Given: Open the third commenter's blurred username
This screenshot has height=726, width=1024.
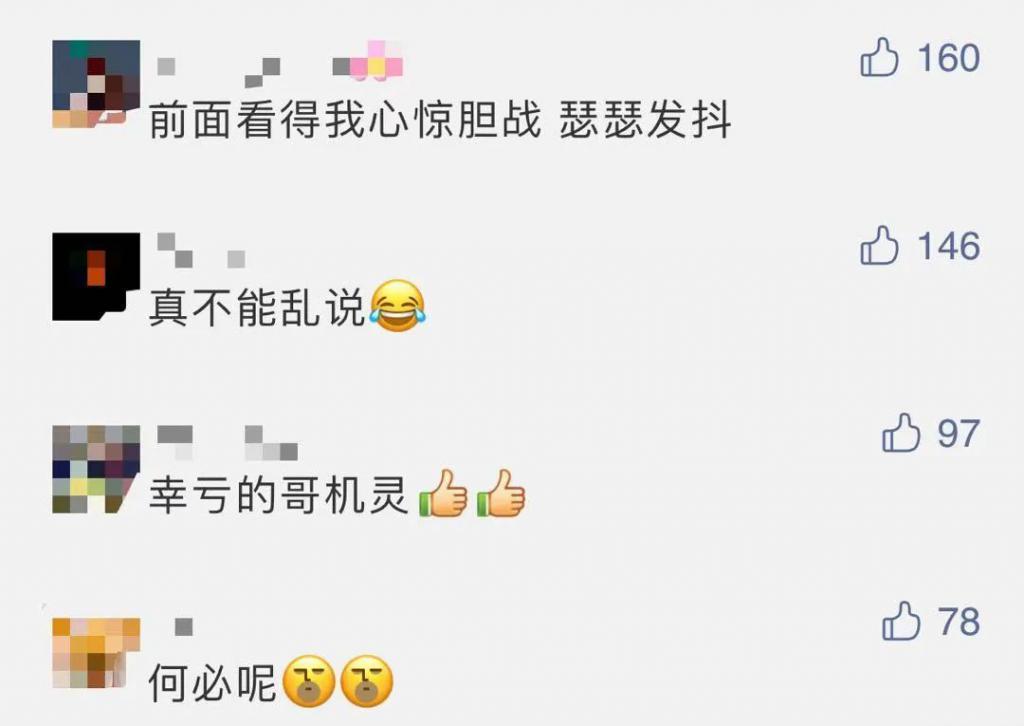Looking at the screenshot, I should click(227, 443).
